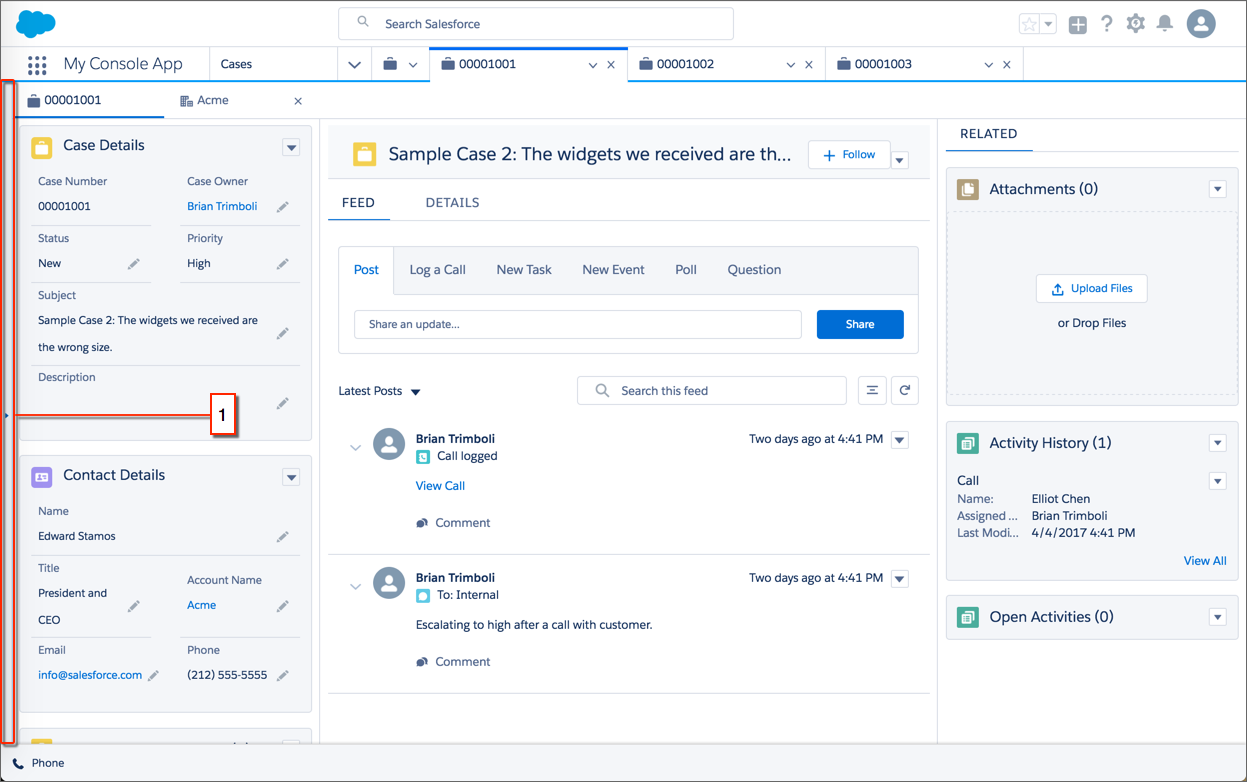Image resolution: width=1247 pixels, height=782 pixels.
Task: Open the global actions plus icon
Action: (x=1077, y=24)
